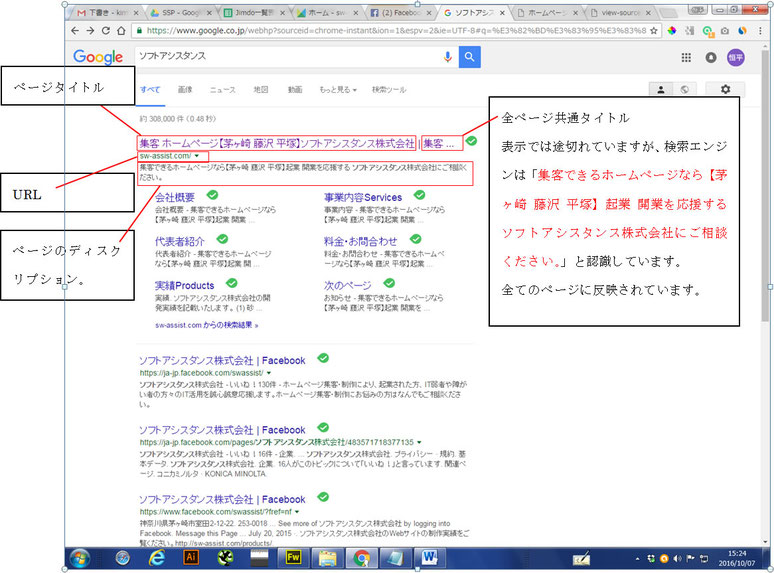
Task: Open Safari compass icon in taskbar
Action: pos(122,558)
